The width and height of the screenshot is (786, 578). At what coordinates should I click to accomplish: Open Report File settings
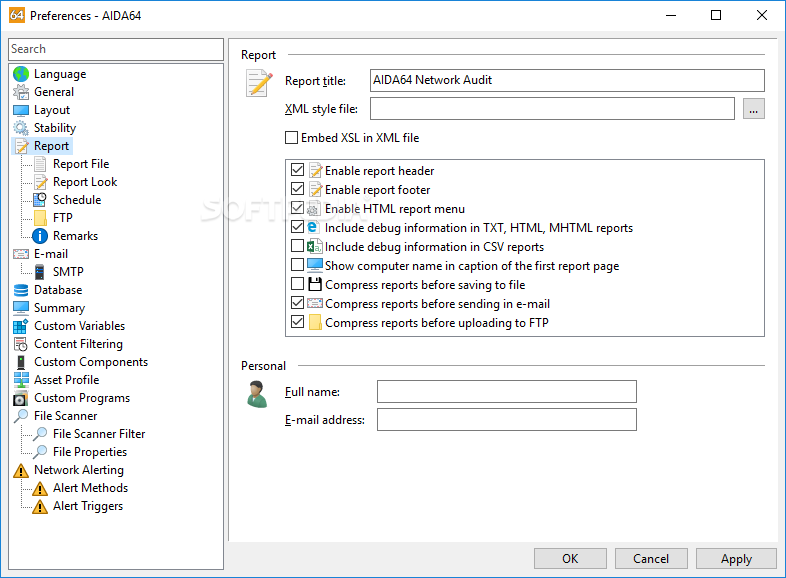click(x=81, y=164)
